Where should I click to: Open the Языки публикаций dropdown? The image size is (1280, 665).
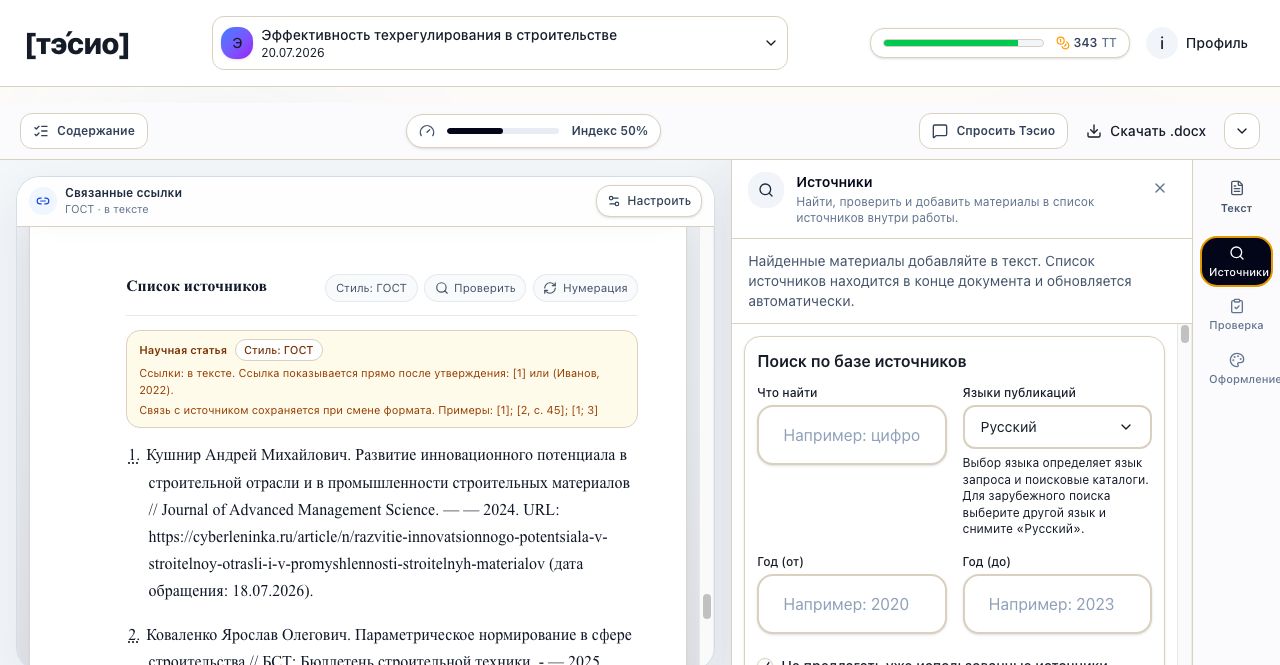1057,427
